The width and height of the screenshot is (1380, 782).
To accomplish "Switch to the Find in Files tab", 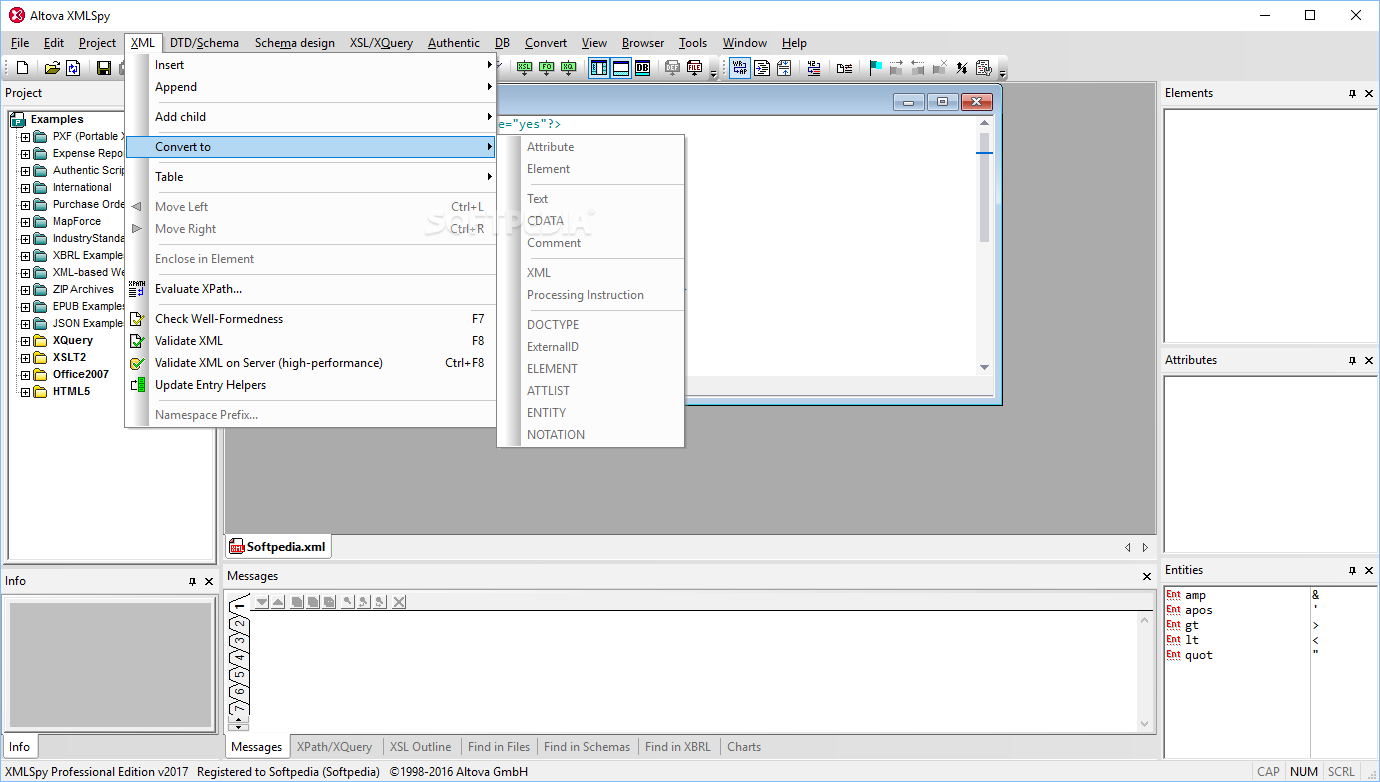I will (x=499, y=747).
